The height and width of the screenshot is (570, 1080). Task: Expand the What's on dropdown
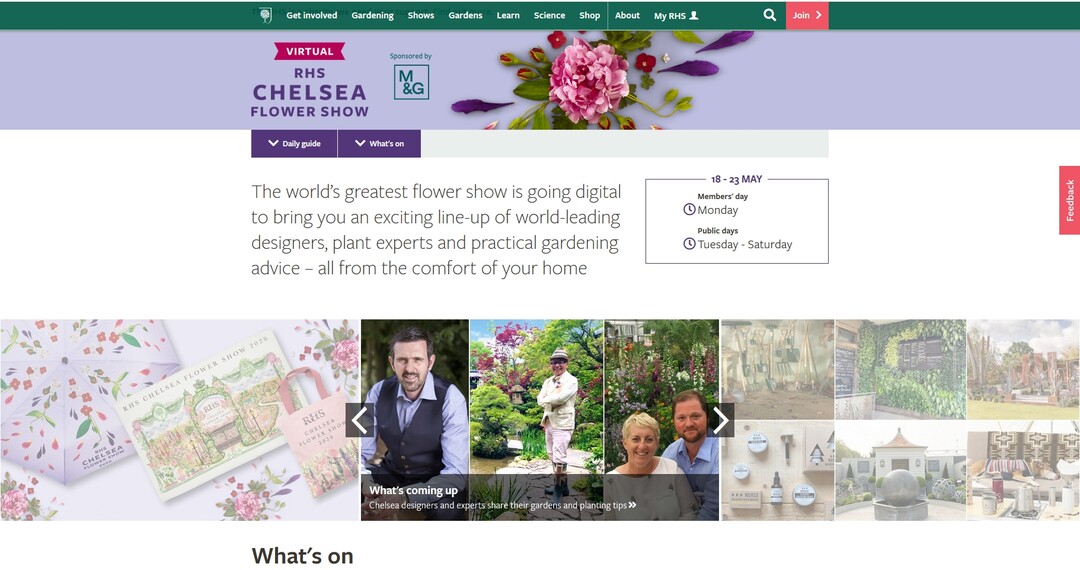click(x=380, y=143)
